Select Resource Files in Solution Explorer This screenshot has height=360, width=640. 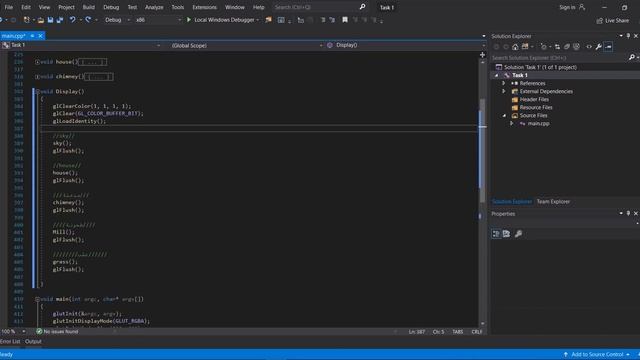536,107
